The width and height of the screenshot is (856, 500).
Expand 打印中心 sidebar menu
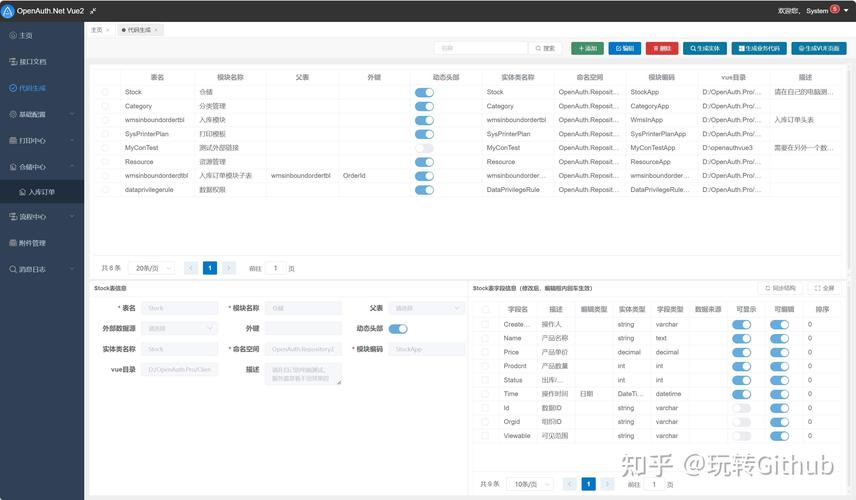tap(42, 140)
